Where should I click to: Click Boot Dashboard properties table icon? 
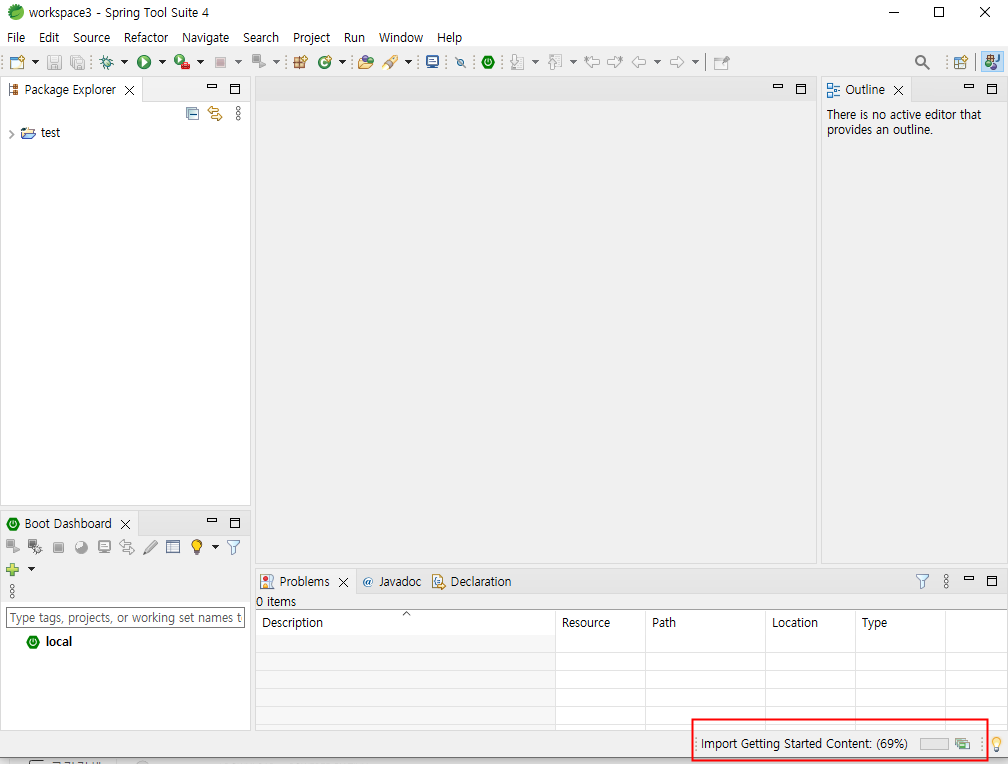point(173,547)
